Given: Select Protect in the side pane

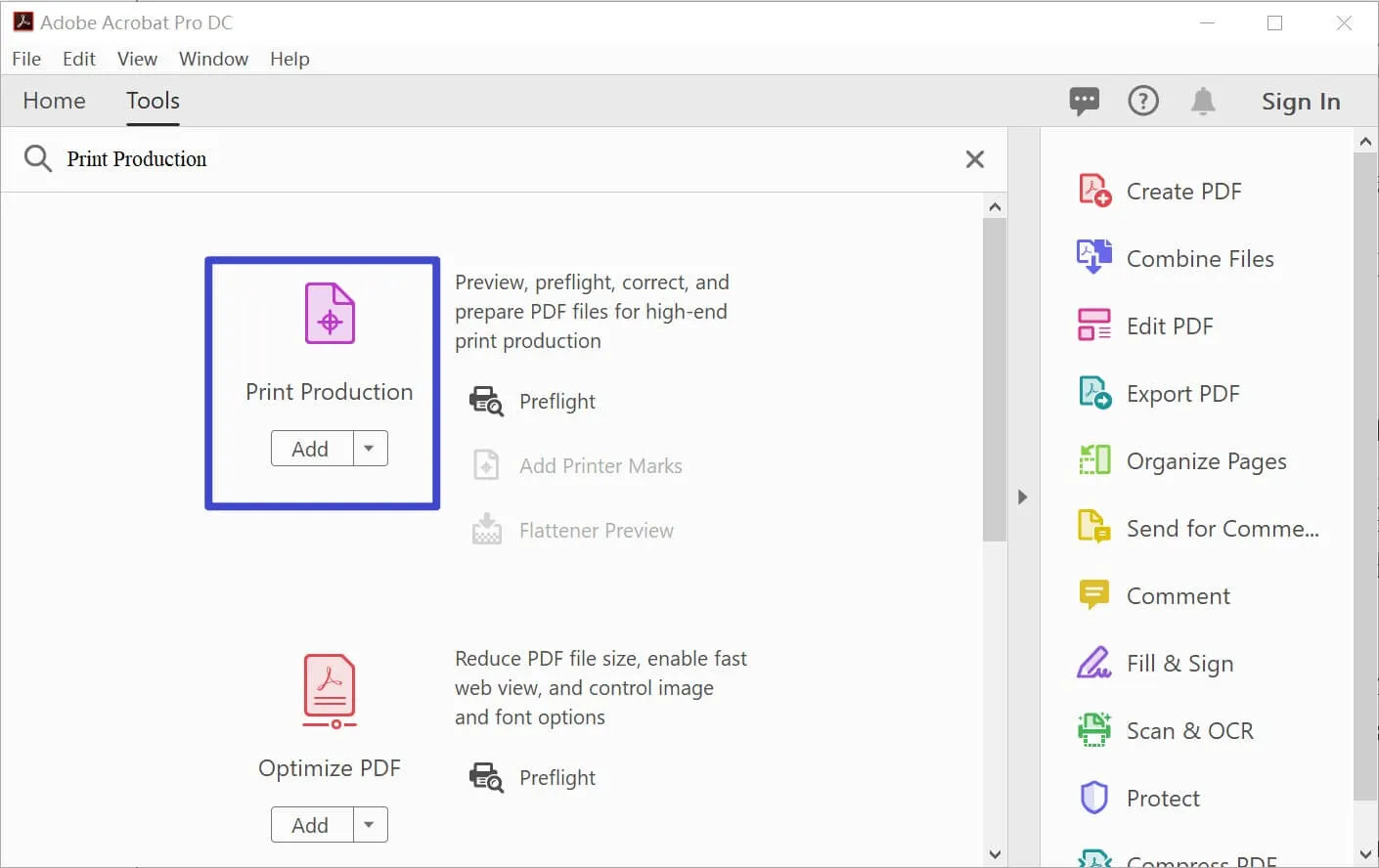Looking at the screenshot, I should coord(1163,799).
